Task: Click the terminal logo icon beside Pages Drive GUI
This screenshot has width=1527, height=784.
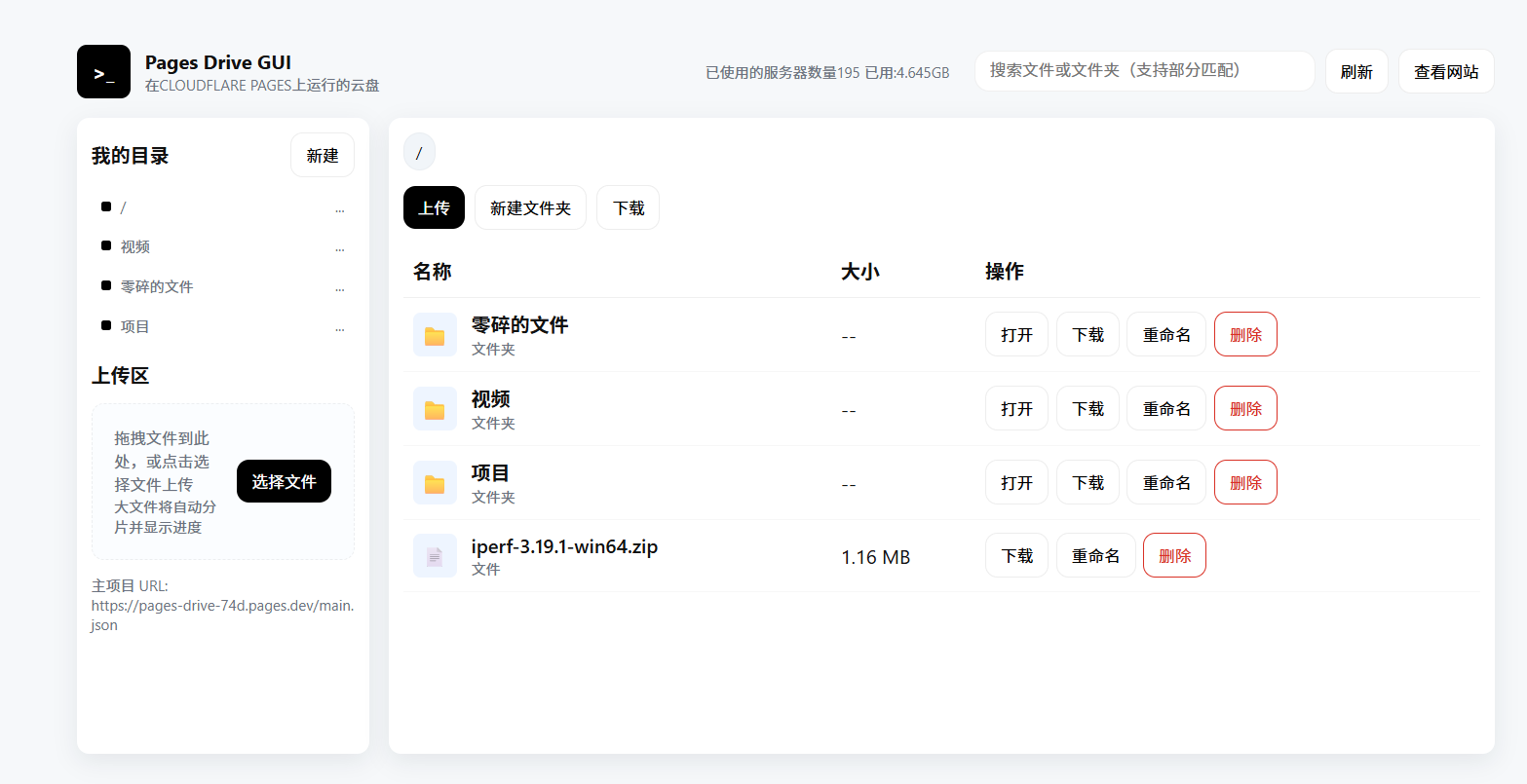Action: 103,71
